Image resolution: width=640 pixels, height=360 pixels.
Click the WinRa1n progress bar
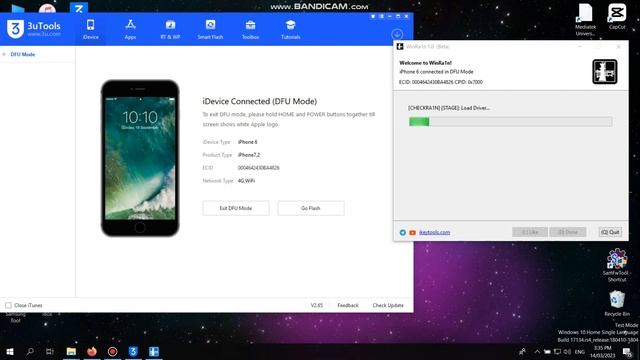[x=511, y=121]
